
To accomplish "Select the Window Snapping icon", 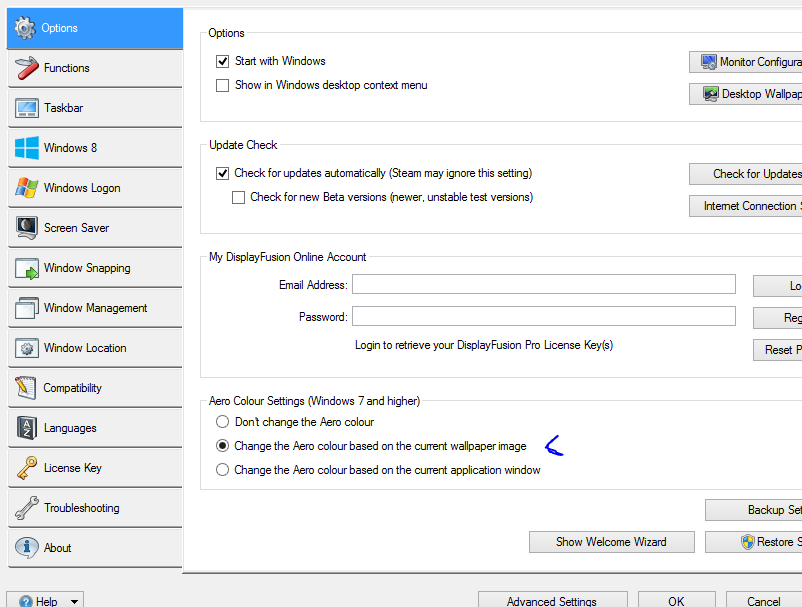I will [26, 268].
